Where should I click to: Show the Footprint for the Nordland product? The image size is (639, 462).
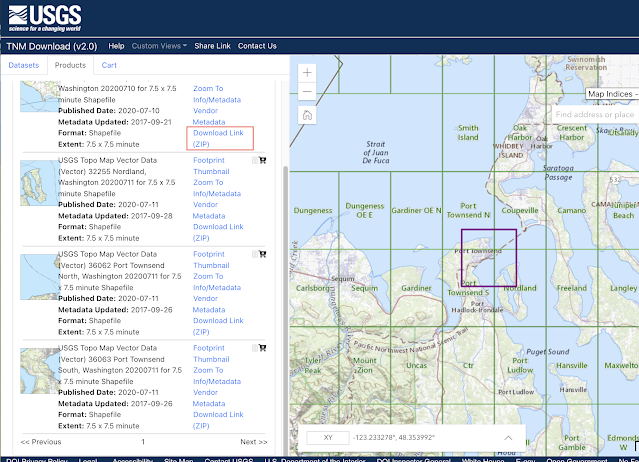209,161
